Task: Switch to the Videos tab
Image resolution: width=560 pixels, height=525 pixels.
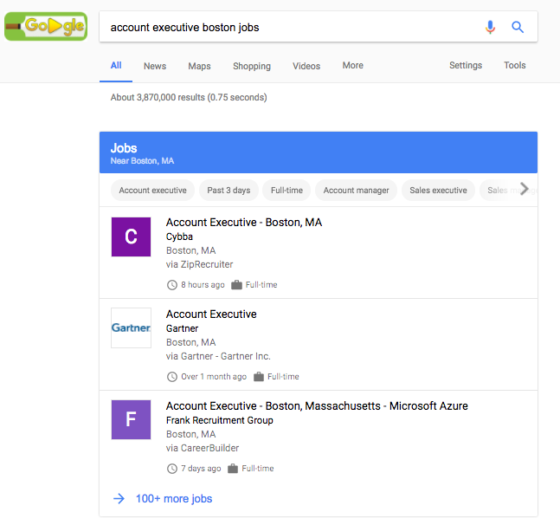Action: click(x=306, y=66)
